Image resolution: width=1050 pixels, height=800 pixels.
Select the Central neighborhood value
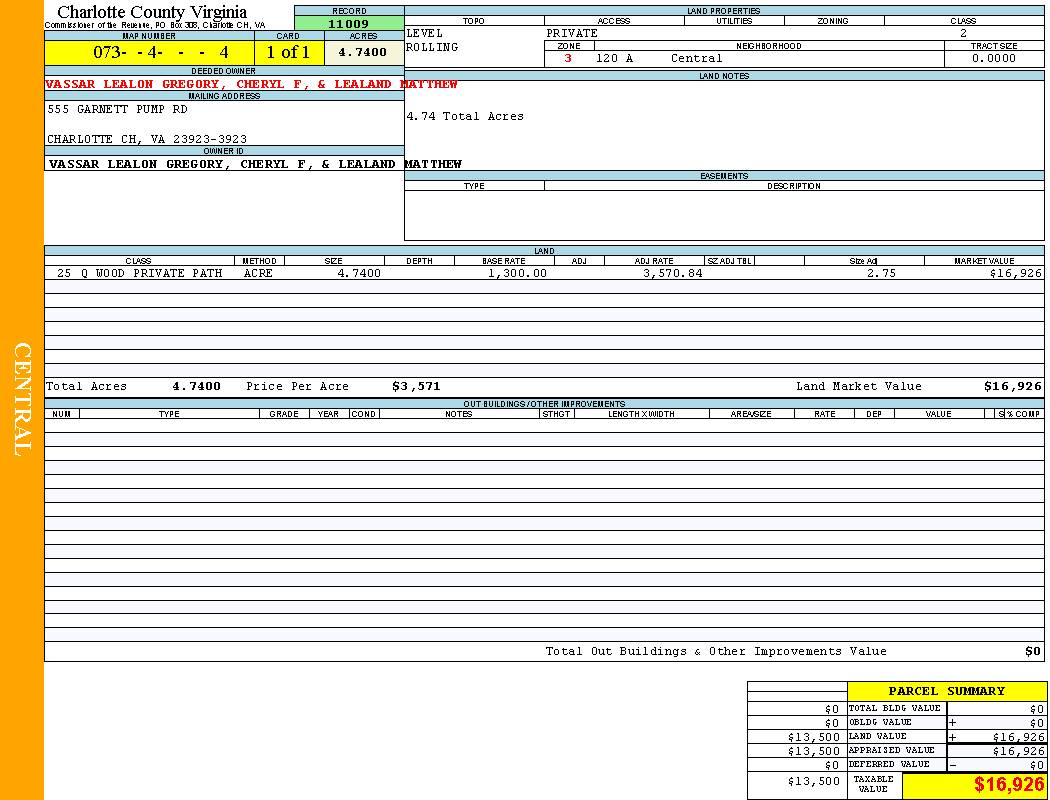point(696,58)
